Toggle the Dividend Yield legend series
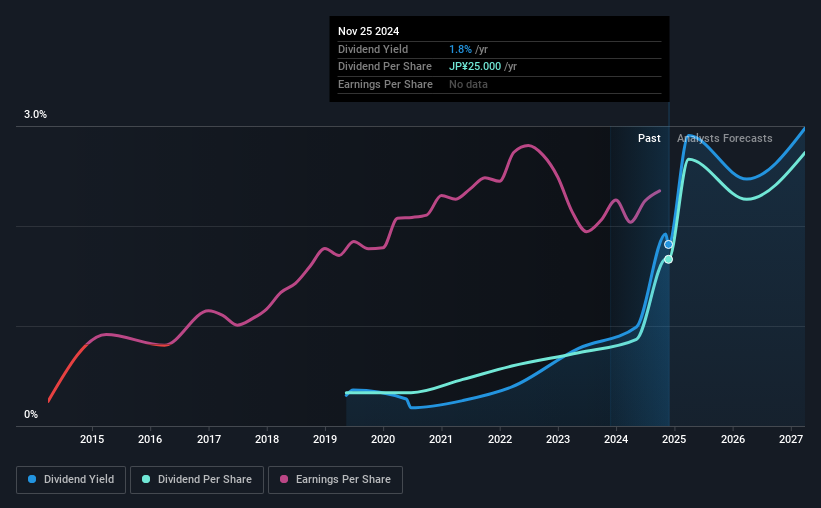This screenshot has height=508, width=821. 70,480
